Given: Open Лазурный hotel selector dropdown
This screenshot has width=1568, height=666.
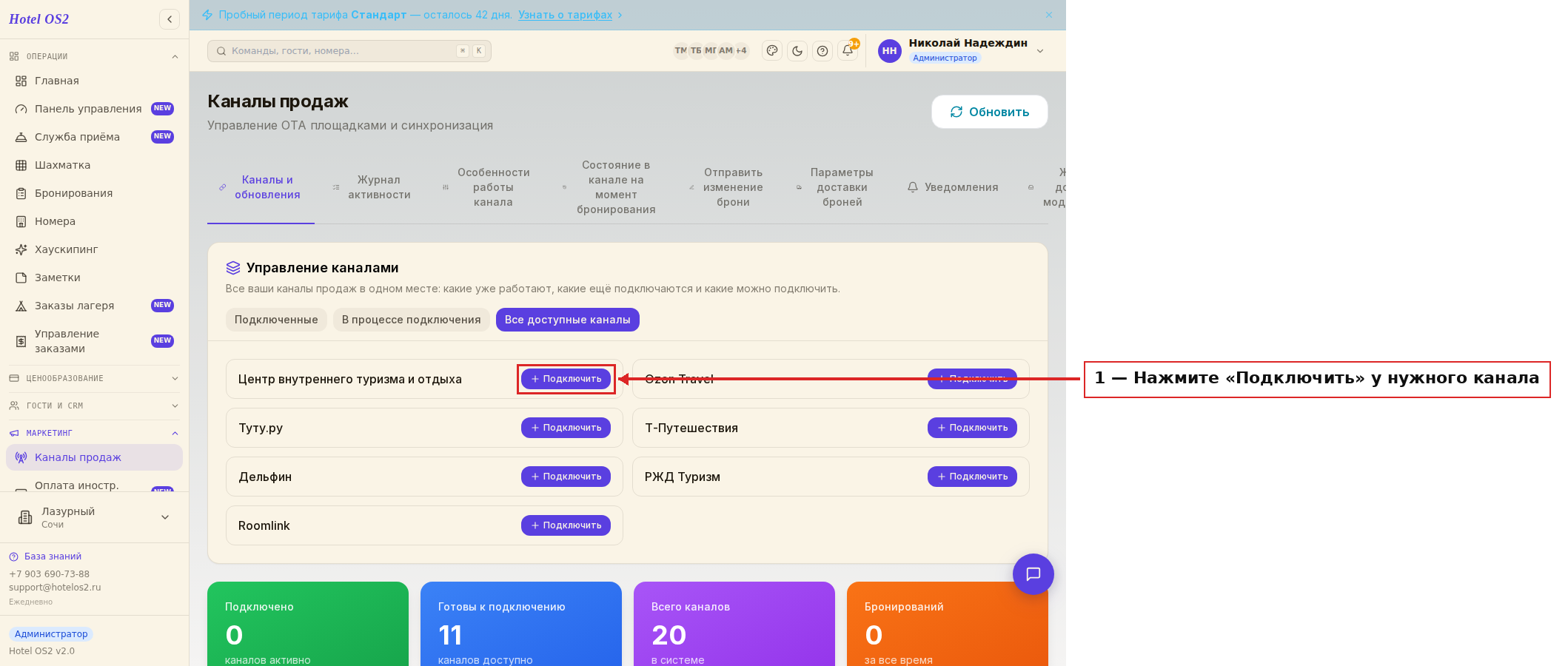Looking at the screenshot, I should tap(94, 517).
